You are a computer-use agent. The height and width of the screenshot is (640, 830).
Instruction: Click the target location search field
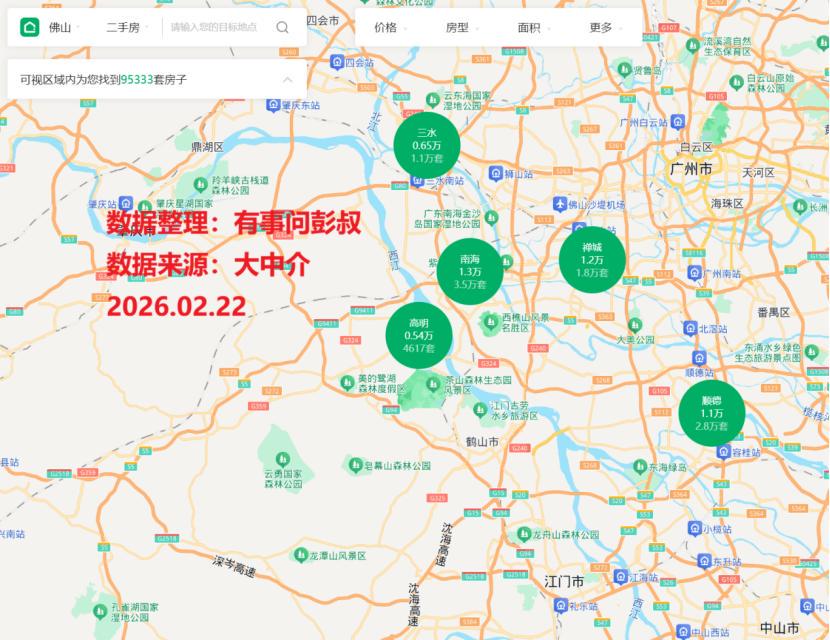217,28
